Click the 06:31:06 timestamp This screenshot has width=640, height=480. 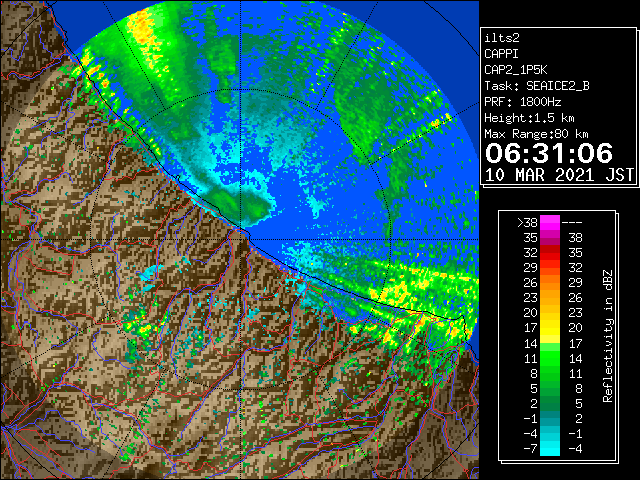point(549,153)
